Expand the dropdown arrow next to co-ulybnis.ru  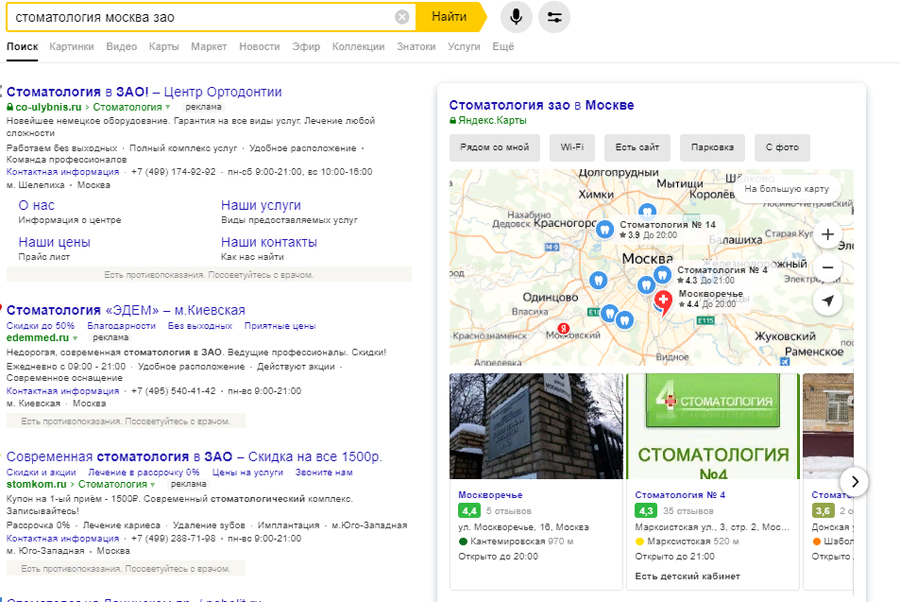click(x=168, y=107)
